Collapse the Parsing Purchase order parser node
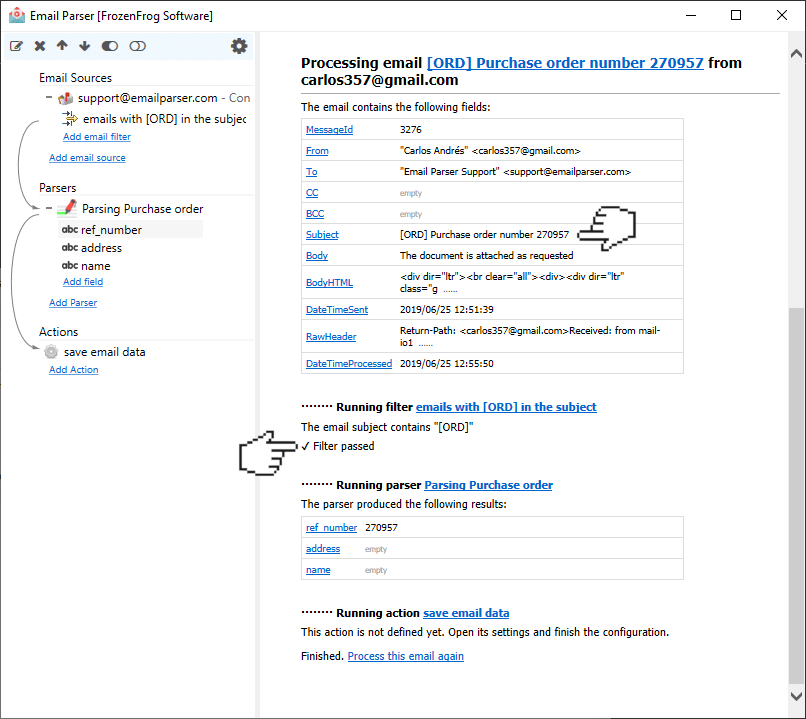The image size is (806, 719). click(x=49, y=208)
